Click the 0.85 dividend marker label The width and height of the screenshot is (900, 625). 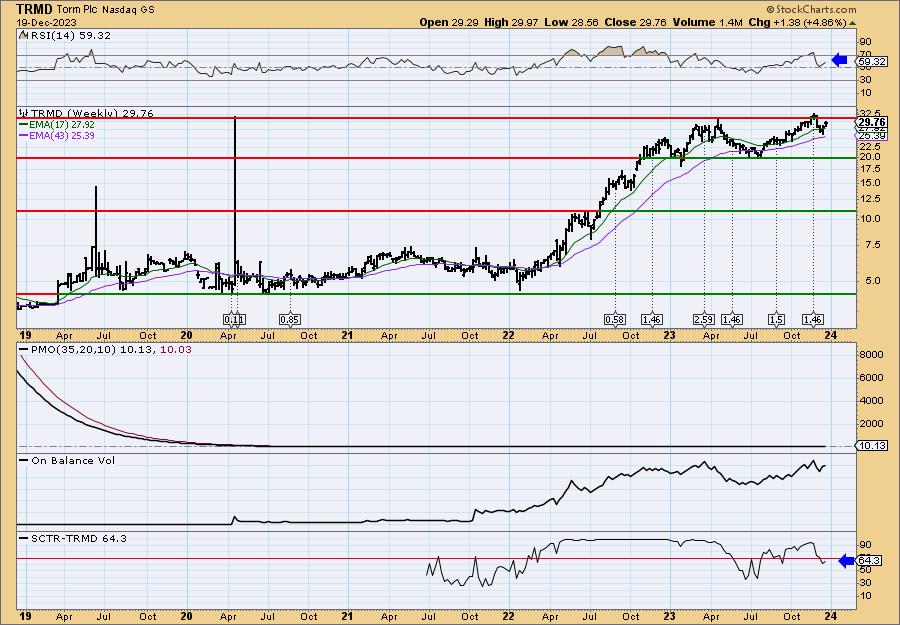click(x=289, y=319)
